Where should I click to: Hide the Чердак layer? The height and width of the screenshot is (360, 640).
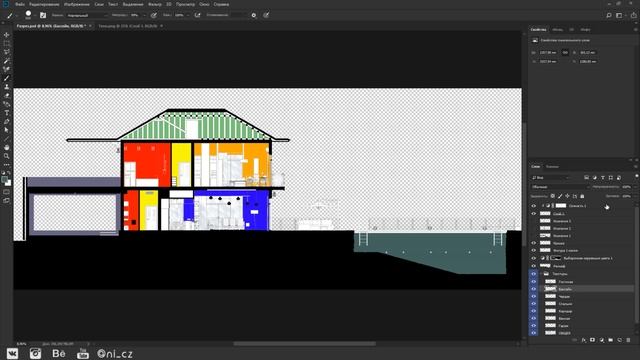pos(533,296)
